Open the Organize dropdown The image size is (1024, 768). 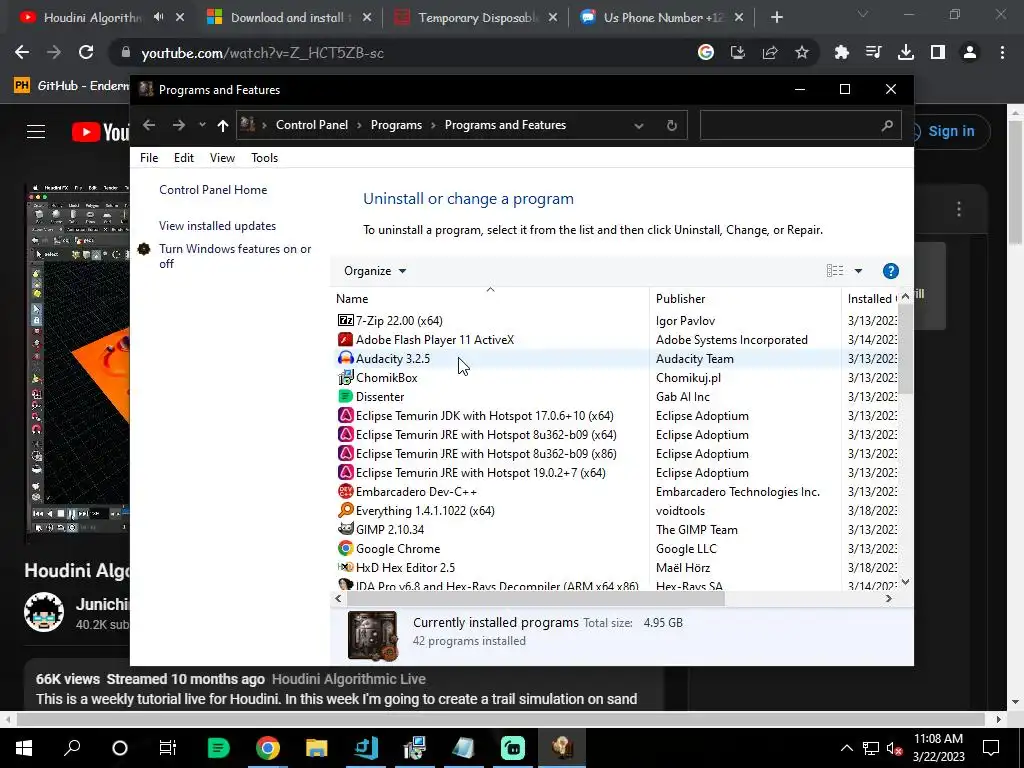[x=375, y=271]
